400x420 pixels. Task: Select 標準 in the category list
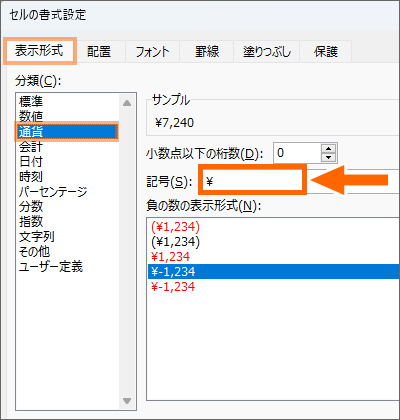(68, 101)
